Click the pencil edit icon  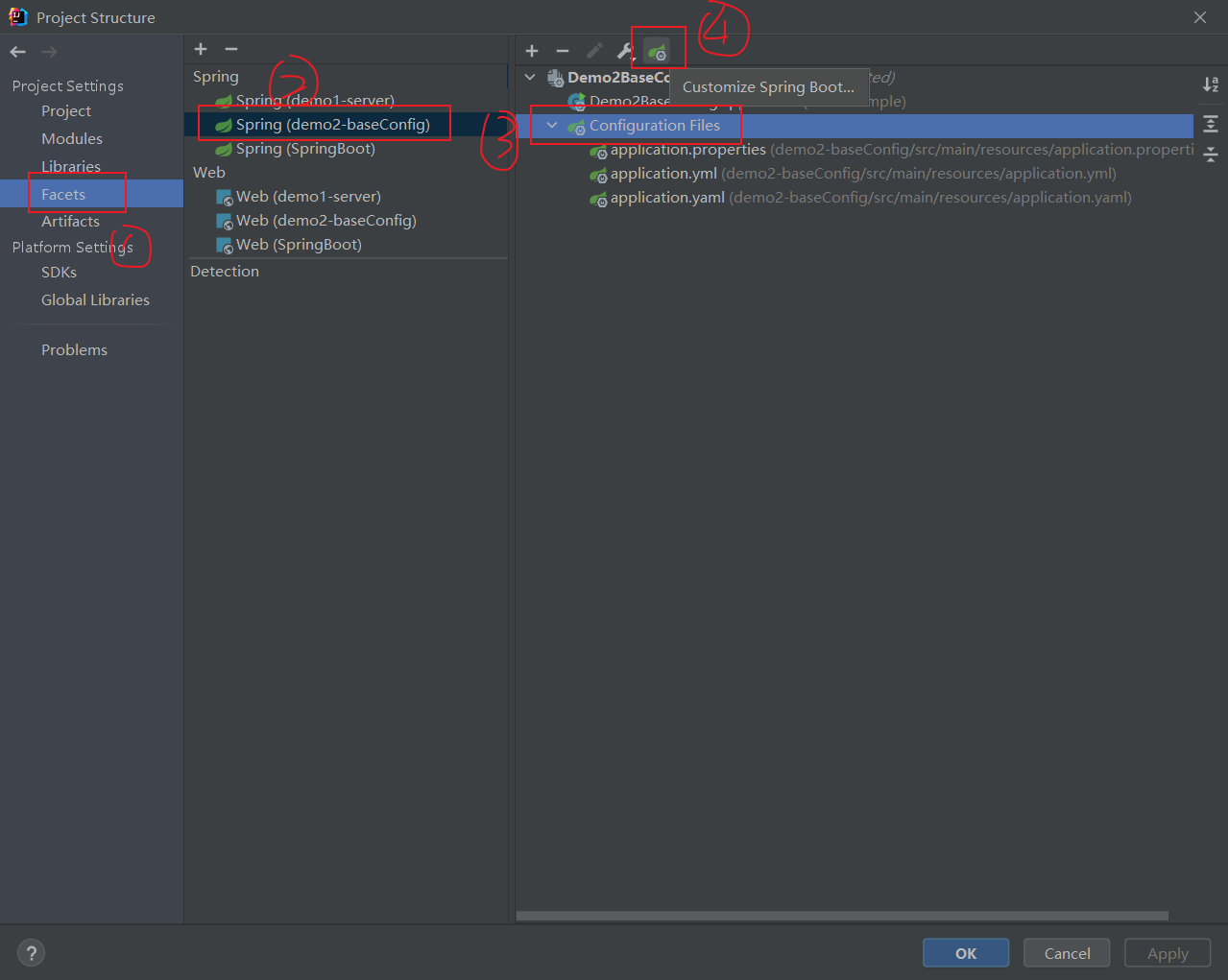coord(594,51)
